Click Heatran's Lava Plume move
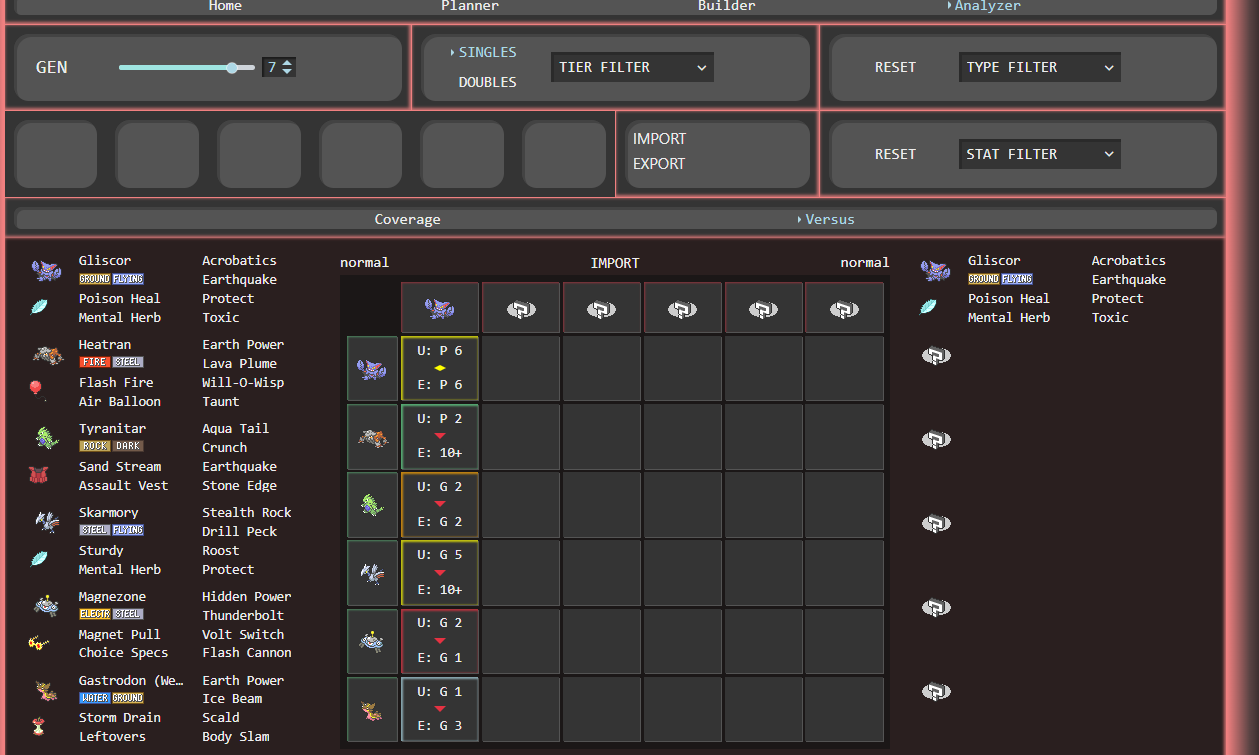 coord(239,363)
